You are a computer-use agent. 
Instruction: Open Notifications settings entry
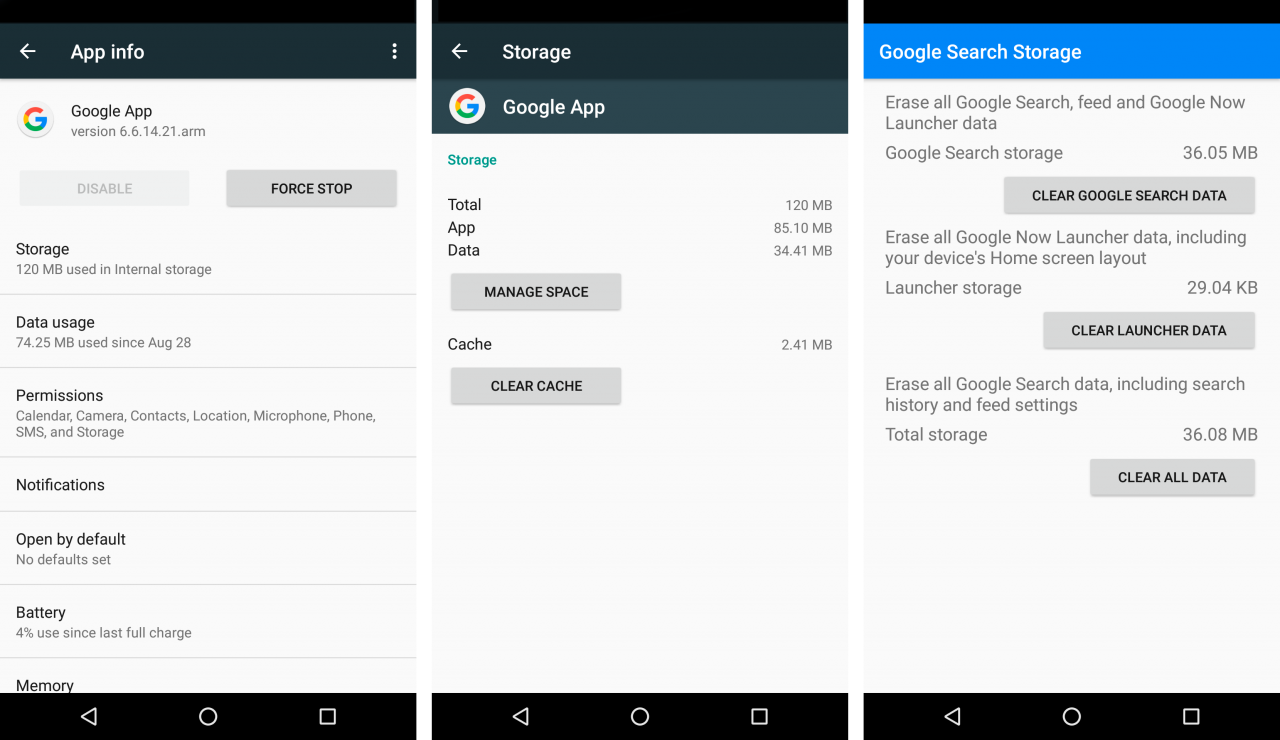208,485
